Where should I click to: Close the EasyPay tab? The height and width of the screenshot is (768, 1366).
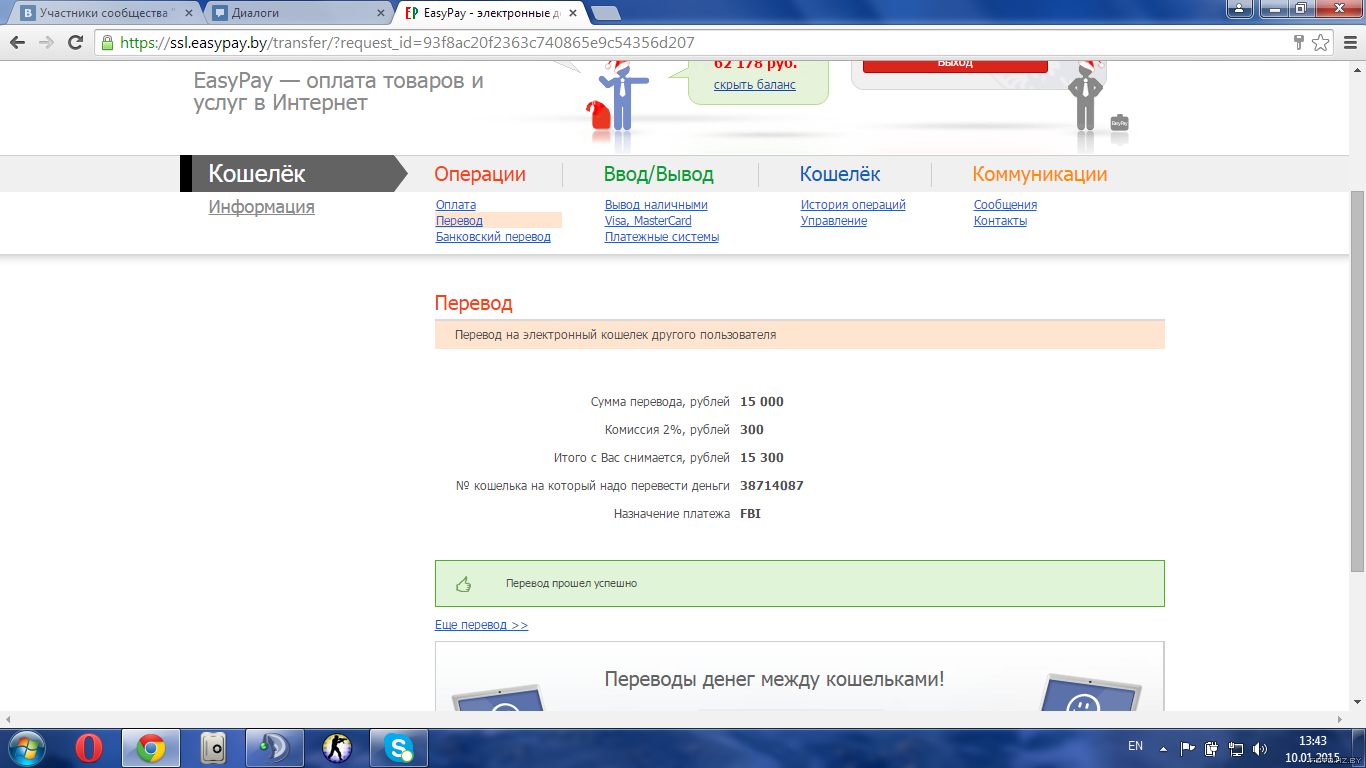coord(573,13)
